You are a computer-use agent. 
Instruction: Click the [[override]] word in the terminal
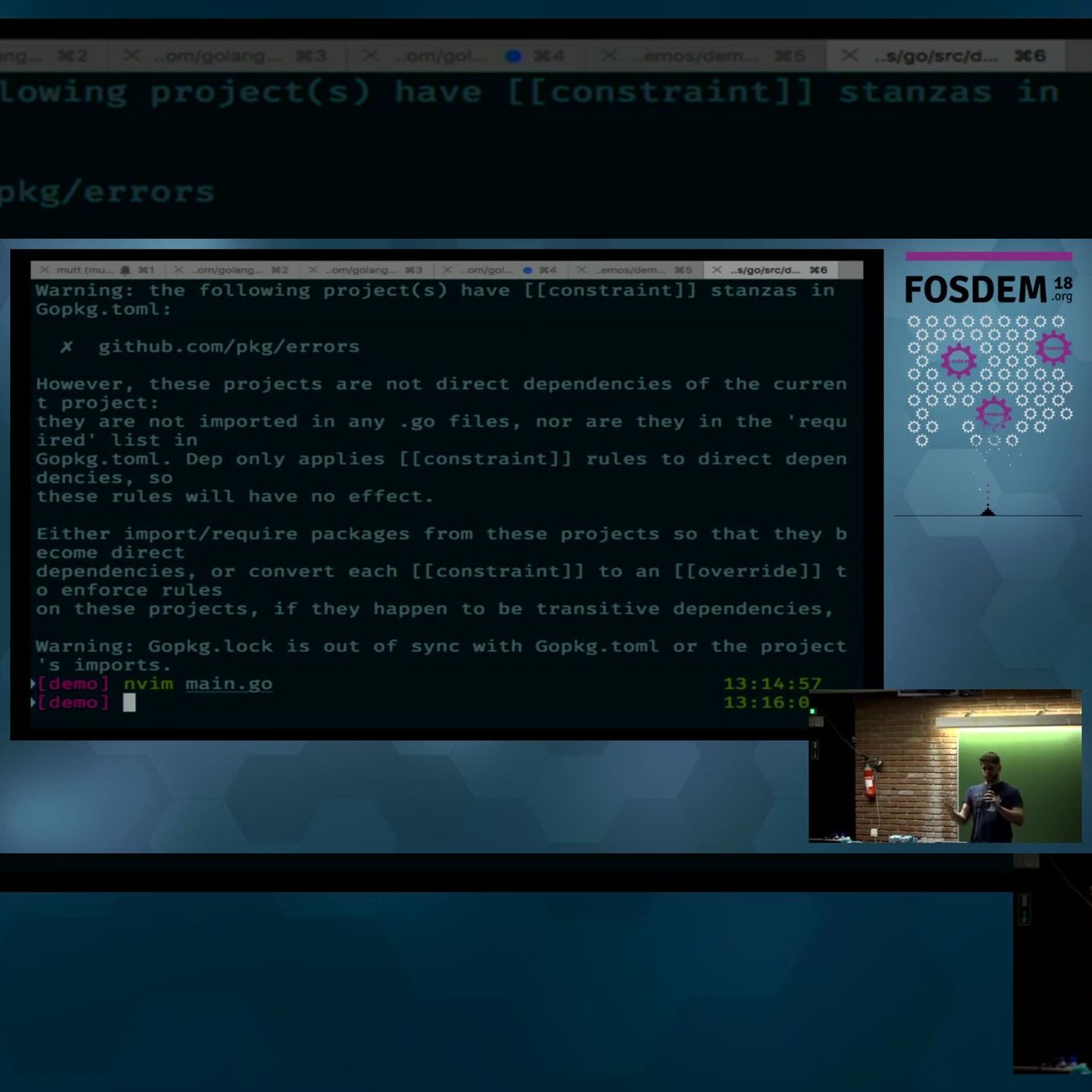tap(747, 572)
